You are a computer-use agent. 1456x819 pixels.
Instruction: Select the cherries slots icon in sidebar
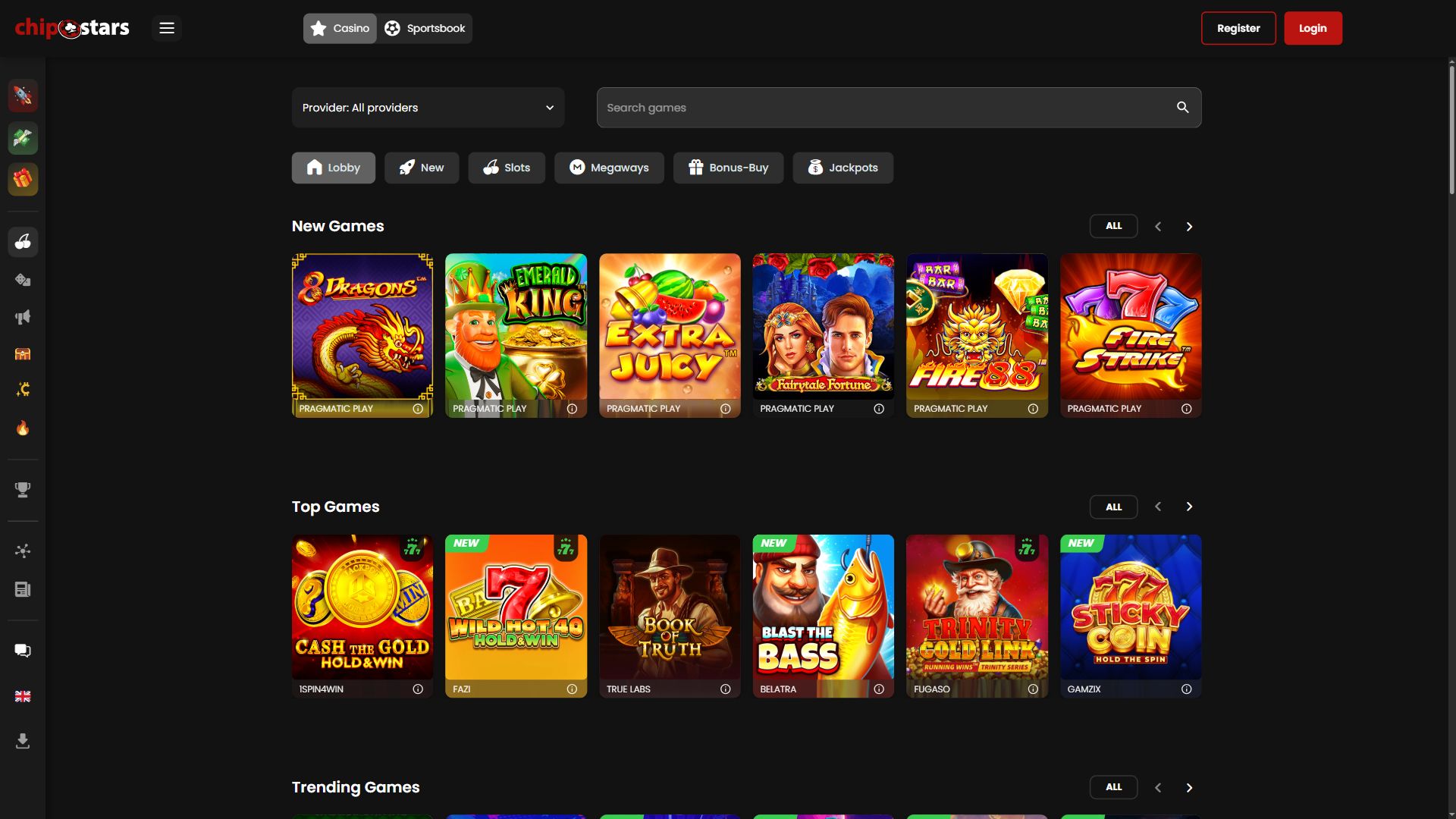pos(23,242)
